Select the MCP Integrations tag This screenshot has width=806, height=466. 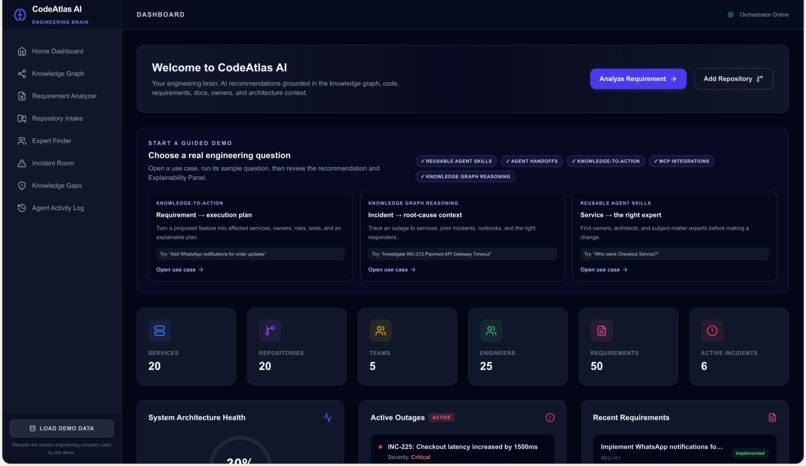681,161
